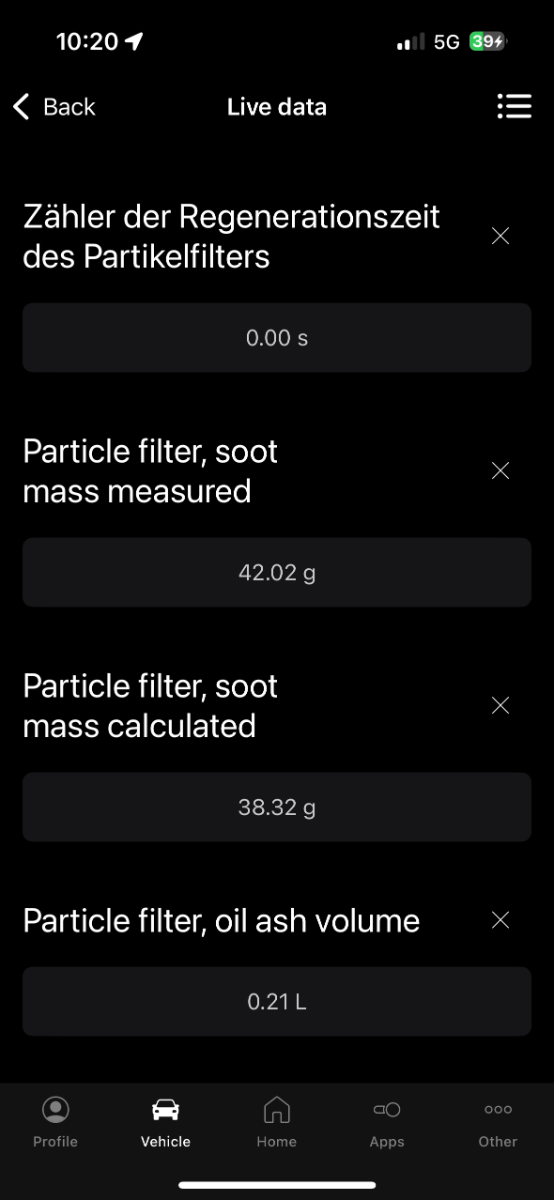Select the soot mass measured label
Viewport: 554px width, 1200px height.
coord(150,471)
